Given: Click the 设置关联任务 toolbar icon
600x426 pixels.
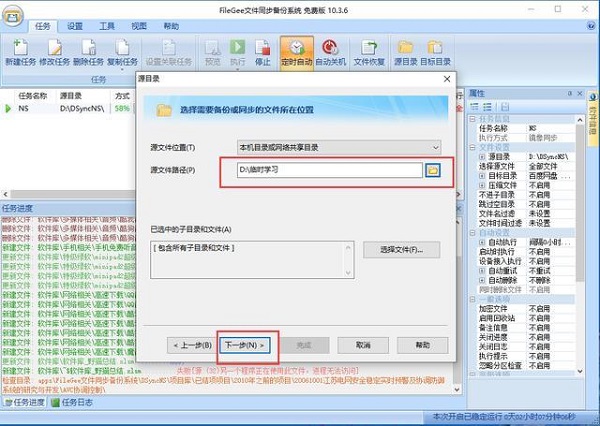Looking at the screenshot, I should [169, 53].
